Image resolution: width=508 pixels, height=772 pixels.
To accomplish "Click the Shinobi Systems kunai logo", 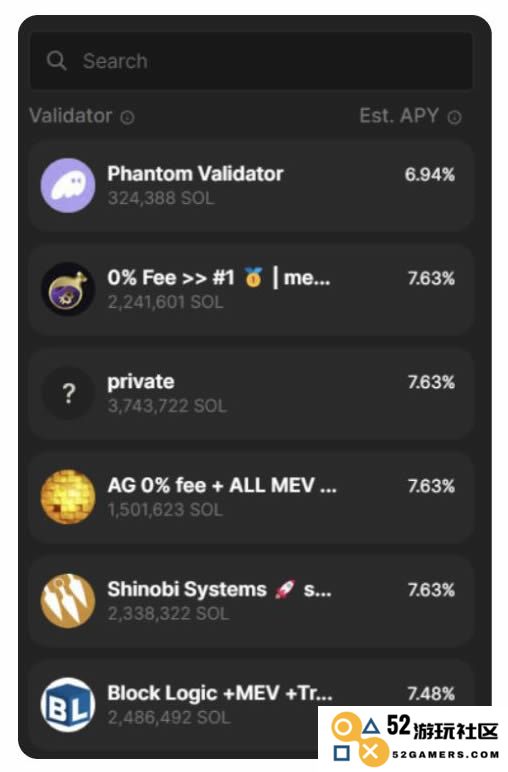I will [x=68, y=601].
